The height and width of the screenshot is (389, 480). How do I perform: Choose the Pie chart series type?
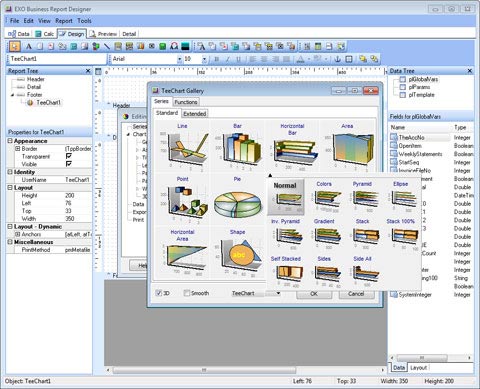237,198
